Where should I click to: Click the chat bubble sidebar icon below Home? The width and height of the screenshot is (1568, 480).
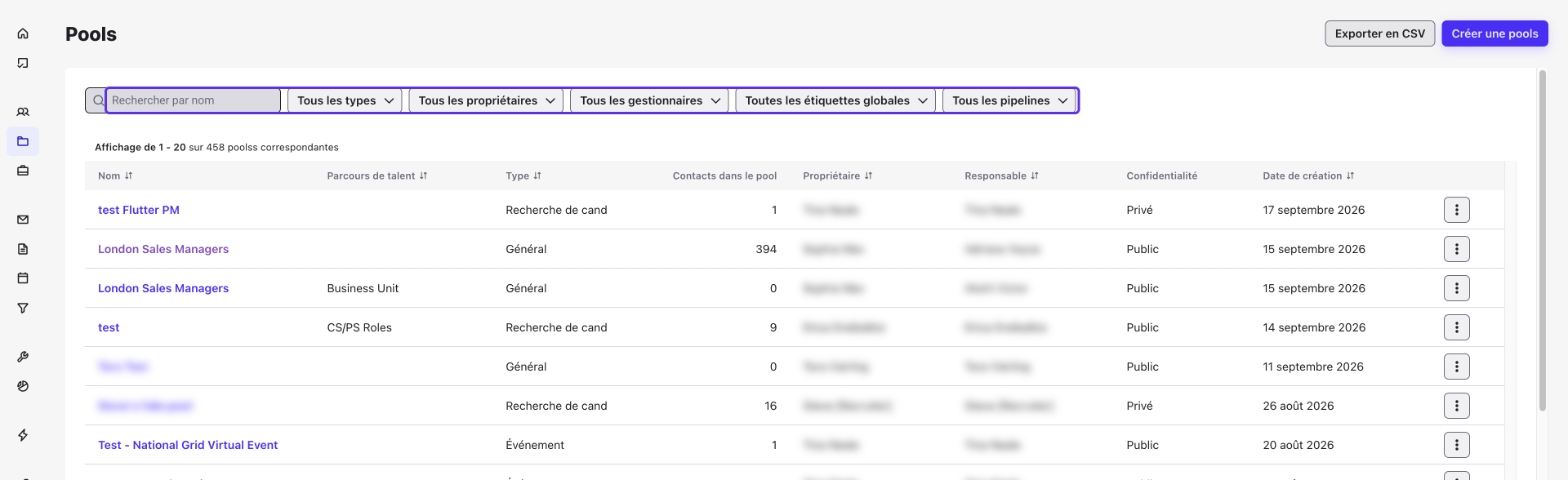point(23,63)
